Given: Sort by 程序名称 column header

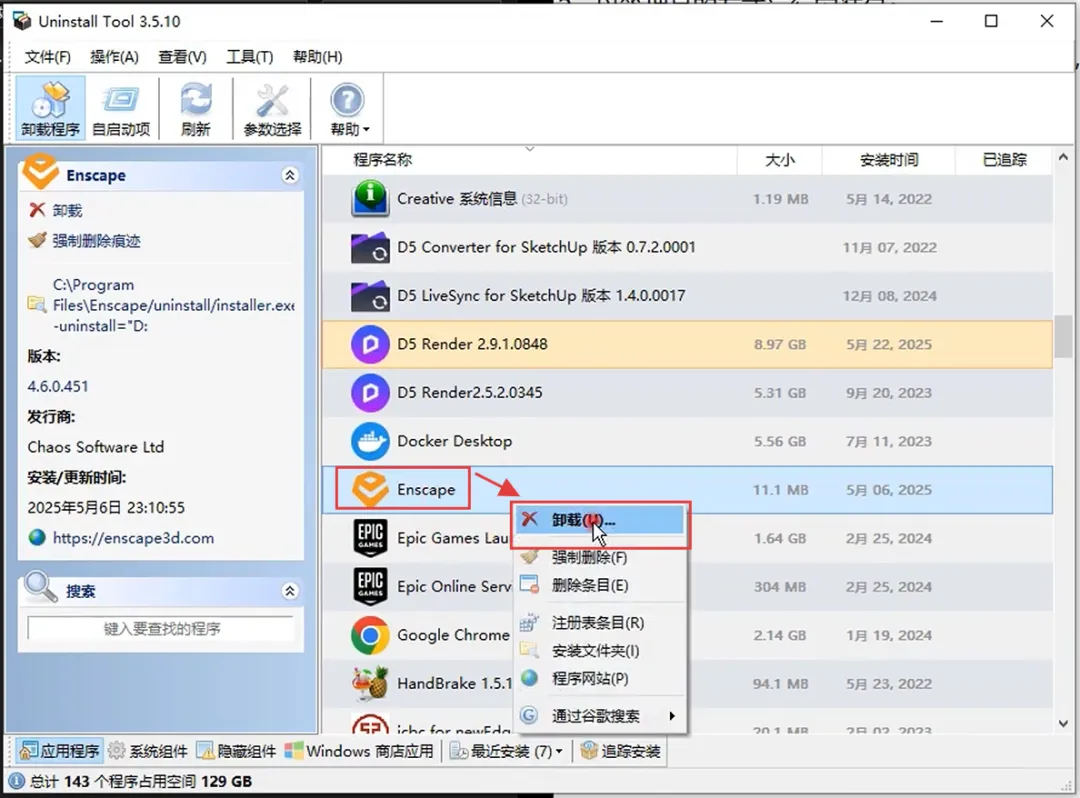Looking at the screenshot, I should click(530, 160).
